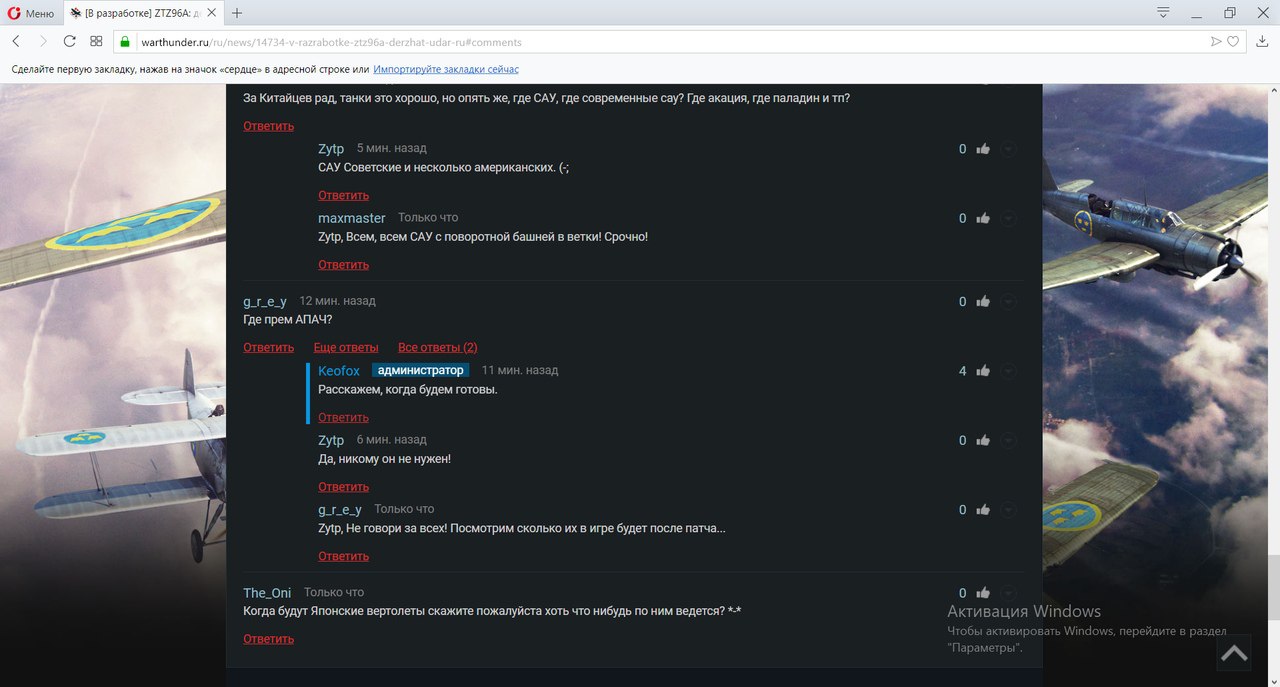Screen dimensions: 1280x687
Task: Expand 'Все ответы (2)' link
Action: 438,347
